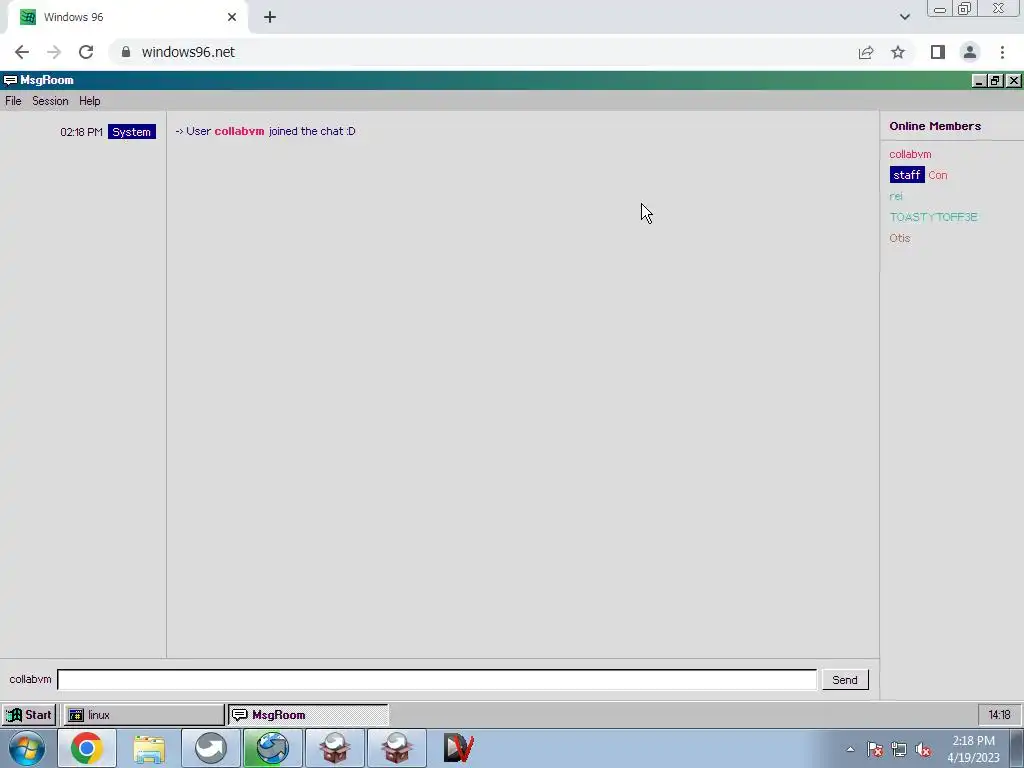This screenshot has width=1024, height=768.
Task: Click the Windows 96 clock showing 14:18
Action: coord(999,715)
